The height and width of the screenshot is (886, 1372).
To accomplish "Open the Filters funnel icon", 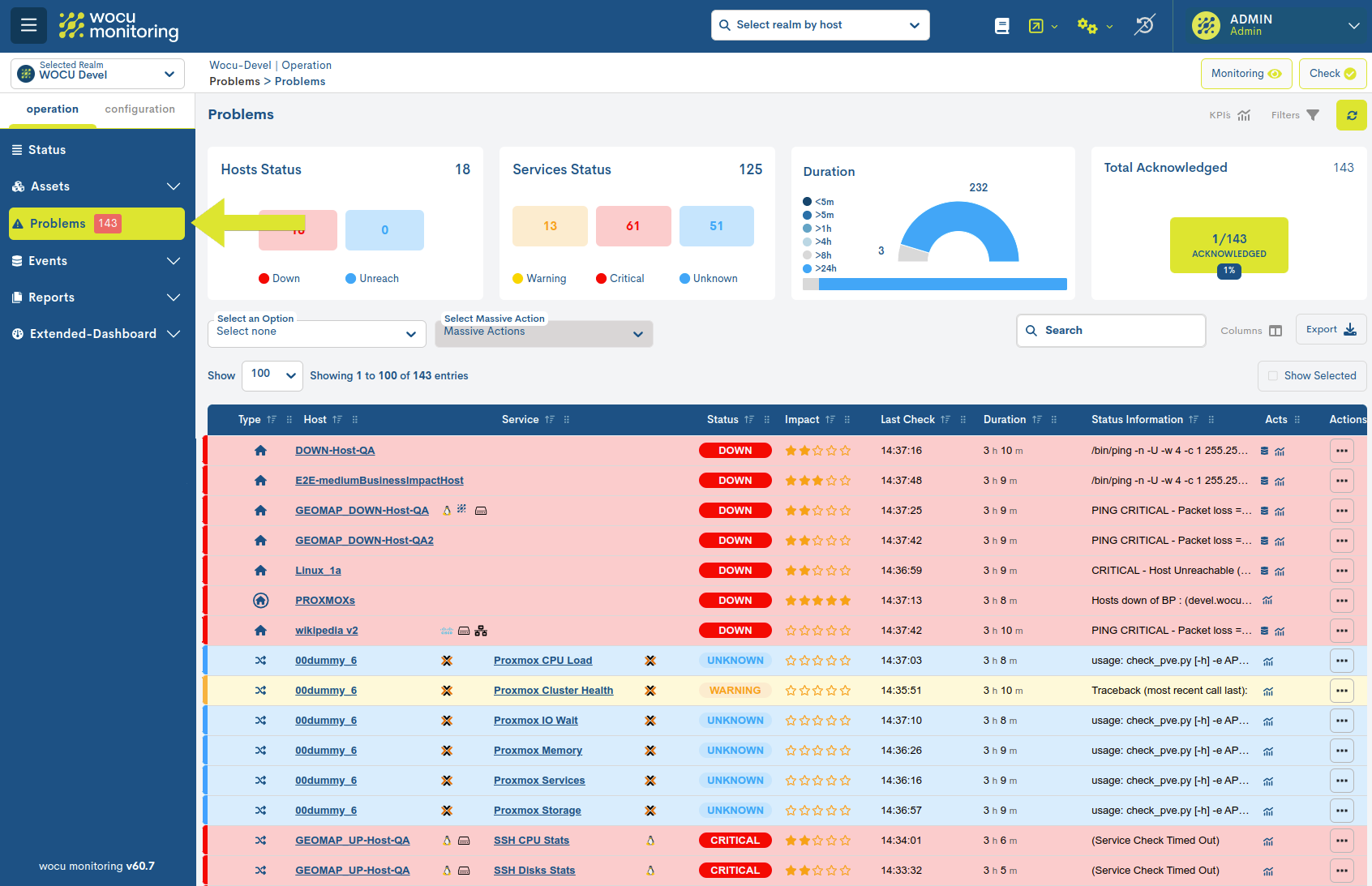I will (x=1313, y=115).
